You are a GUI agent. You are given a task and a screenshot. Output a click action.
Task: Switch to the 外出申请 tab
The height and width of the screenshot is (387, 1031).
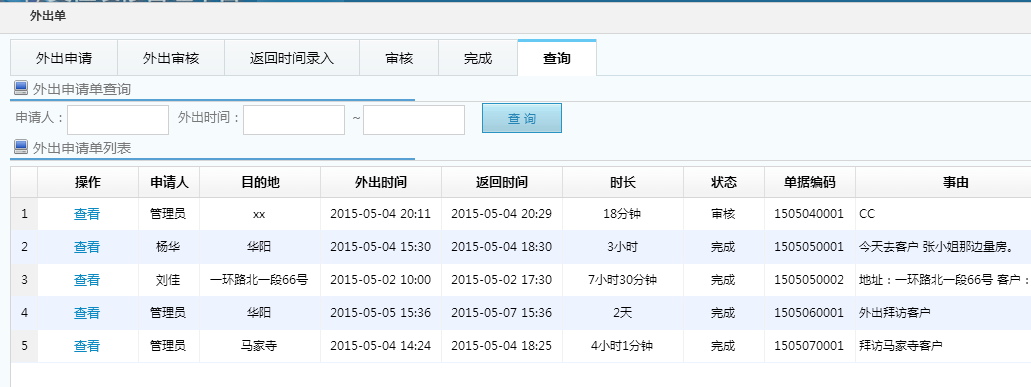coord(64,58)
